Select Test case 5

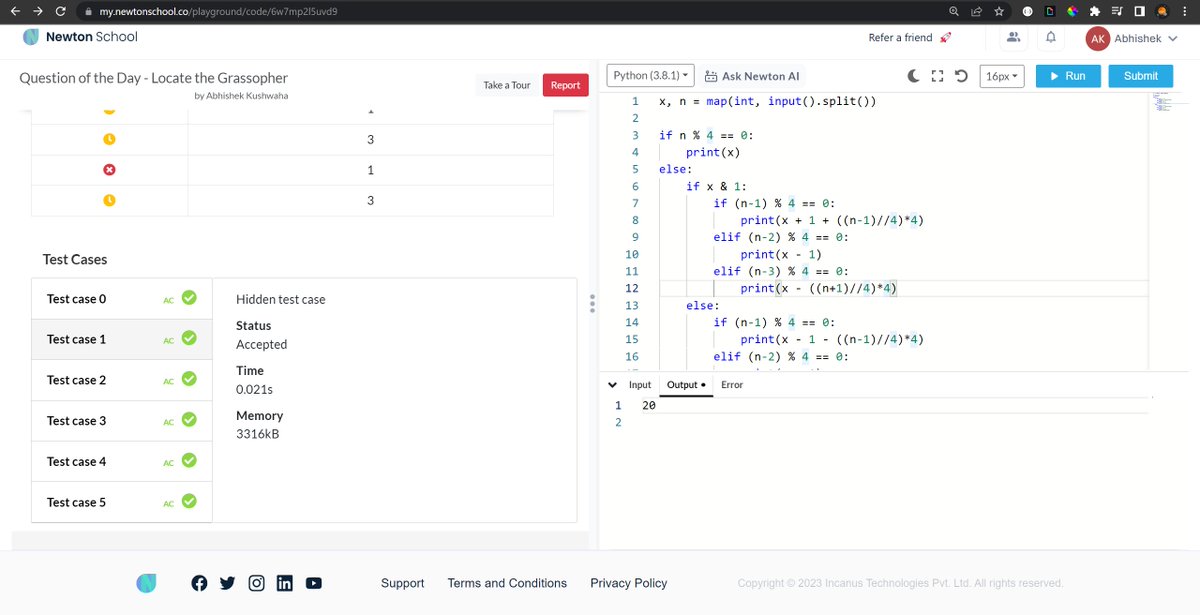click(122, 502)
